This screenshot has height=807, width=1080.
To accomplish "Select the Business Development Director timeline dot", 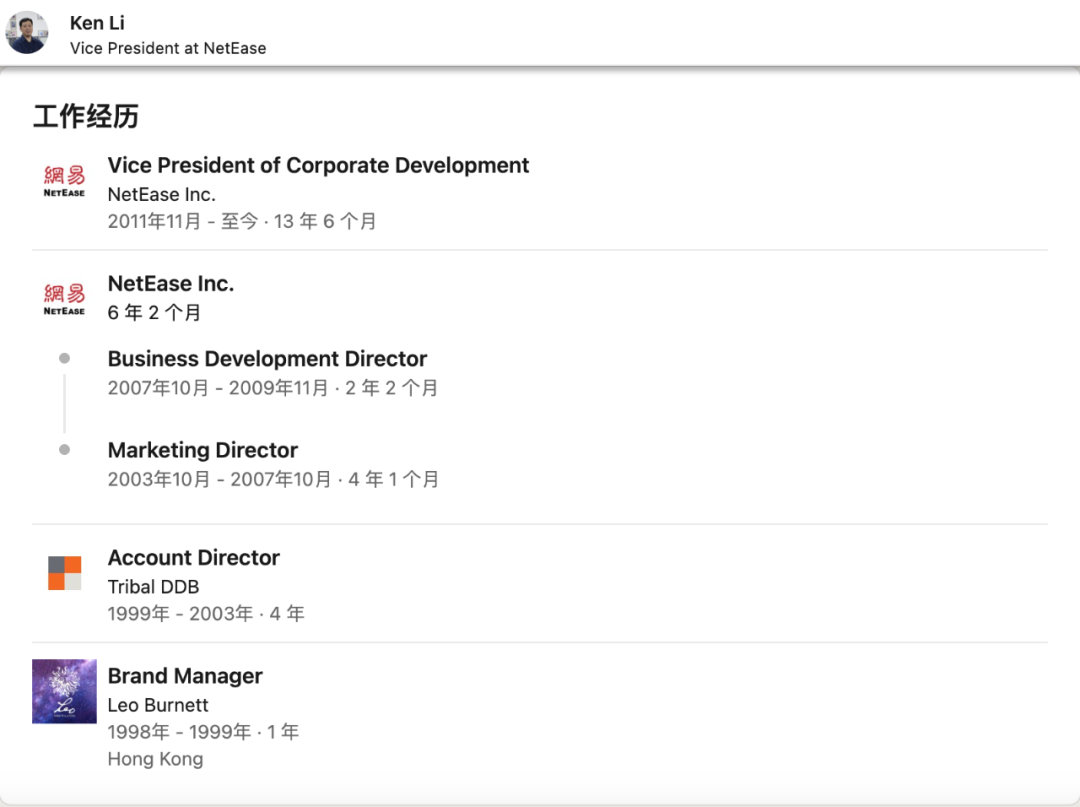I will point(64,358).
